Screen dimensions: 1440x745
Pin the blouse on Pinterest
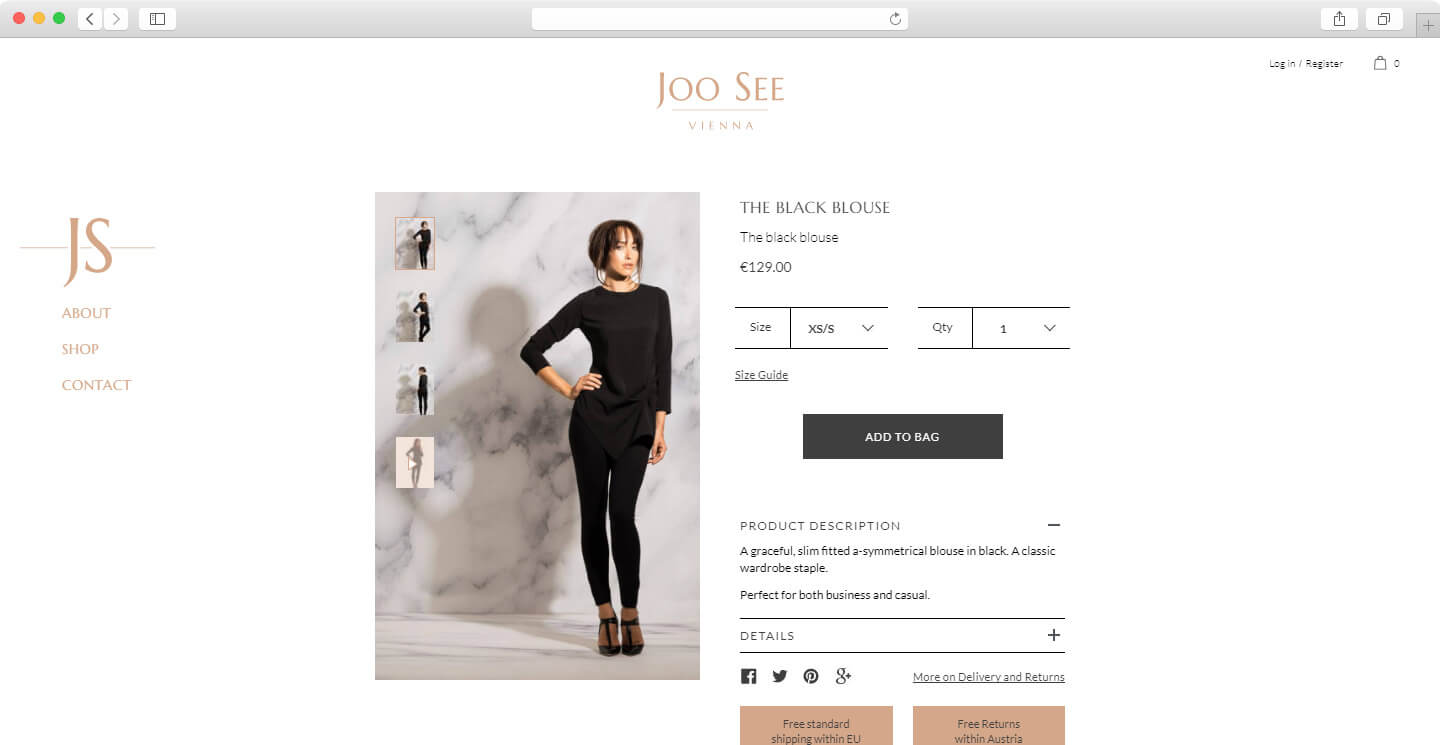(x=811, y=677)
